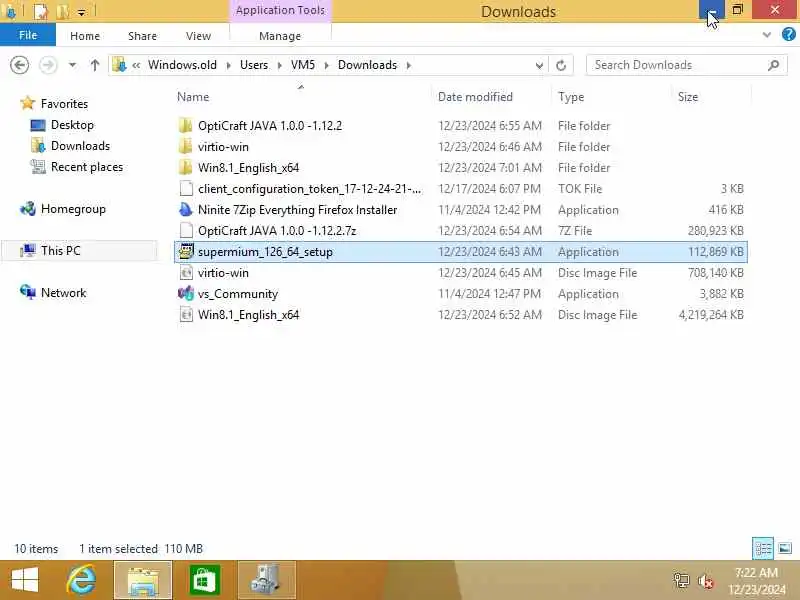The width and height of the screenshot is (800, 600).
Task: Click the New folder icon in title bar
Action: pos(63,11)
